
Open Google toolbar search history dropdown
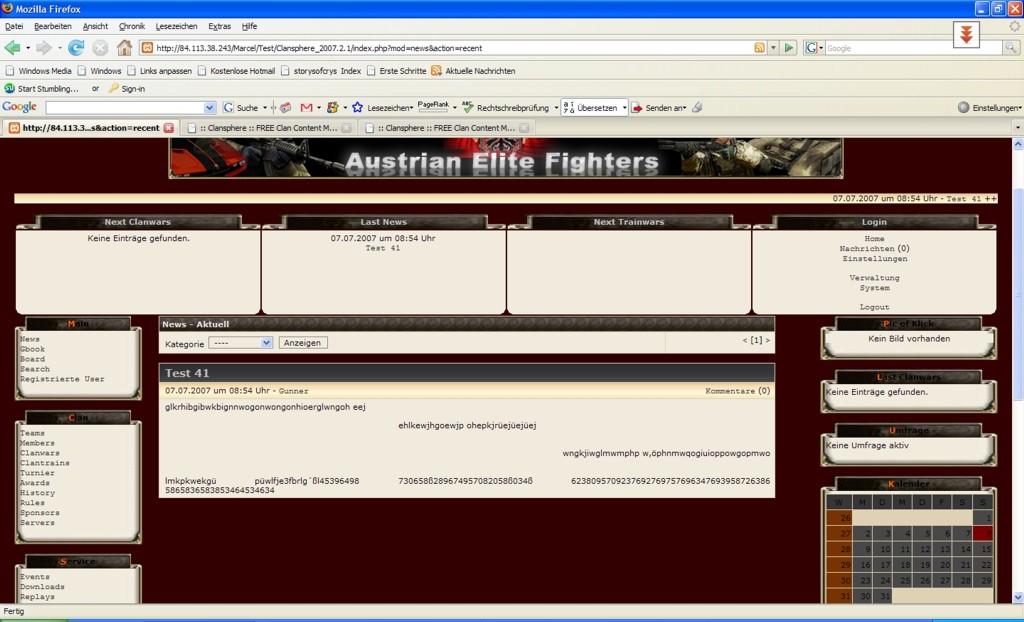pos(210,108)
